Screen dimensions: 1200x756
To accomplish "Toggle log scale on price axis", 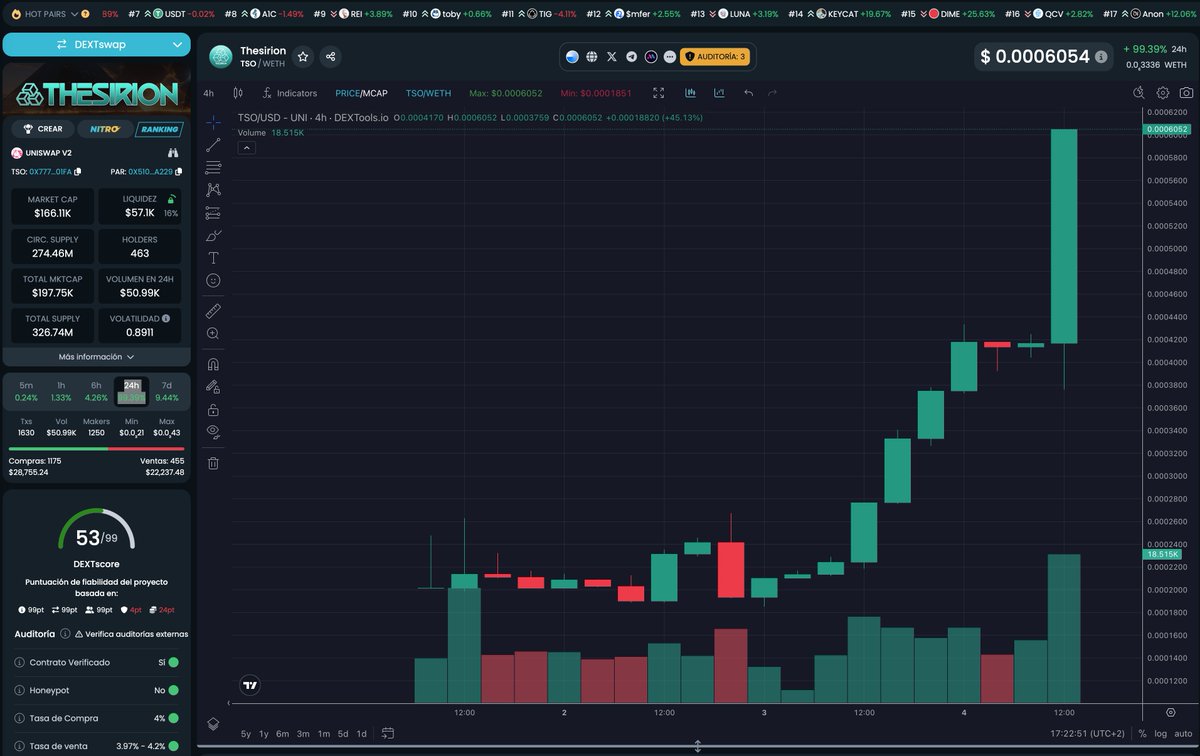I will coord(1160,734).
